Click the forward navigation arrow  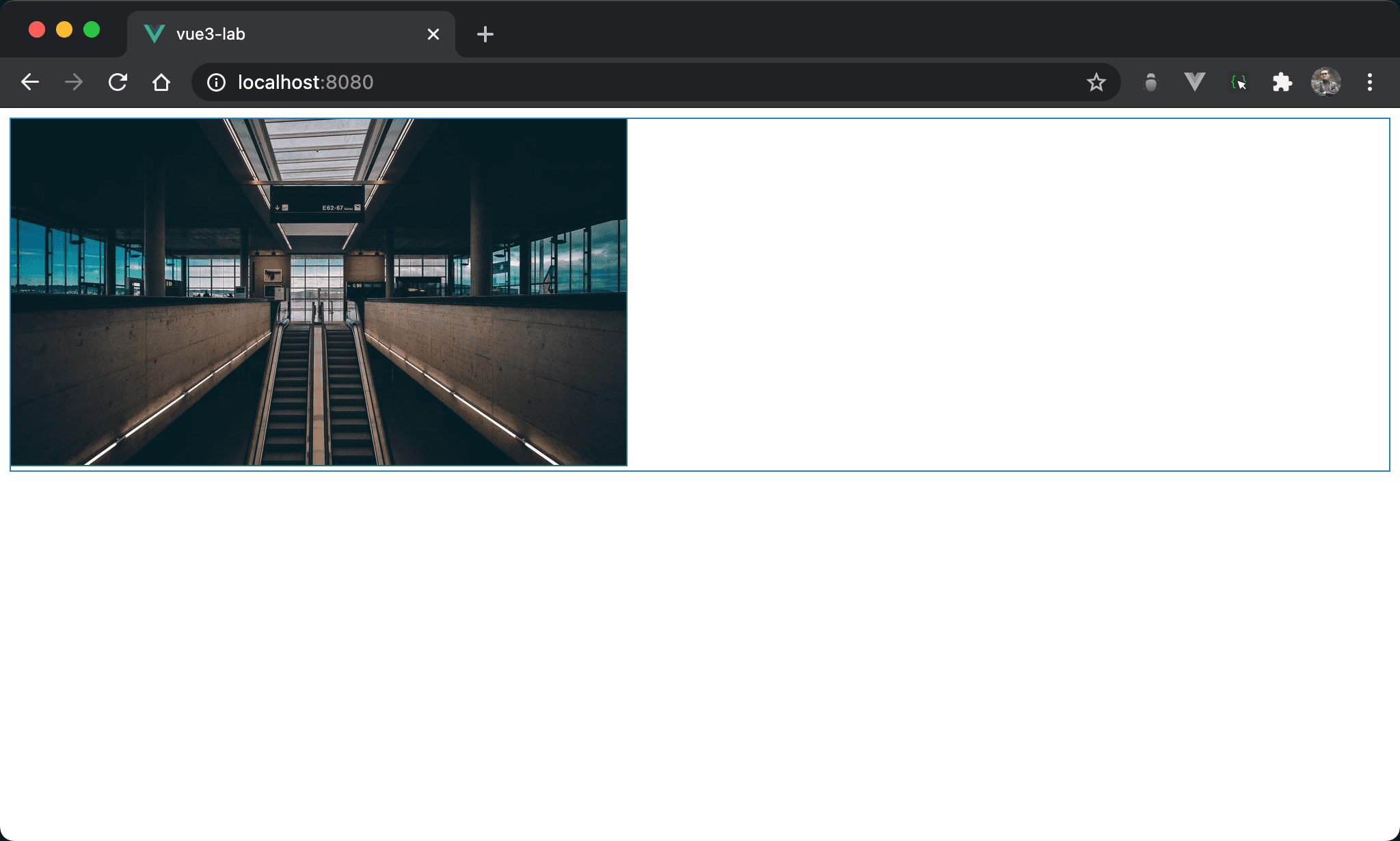click(74, 83)
